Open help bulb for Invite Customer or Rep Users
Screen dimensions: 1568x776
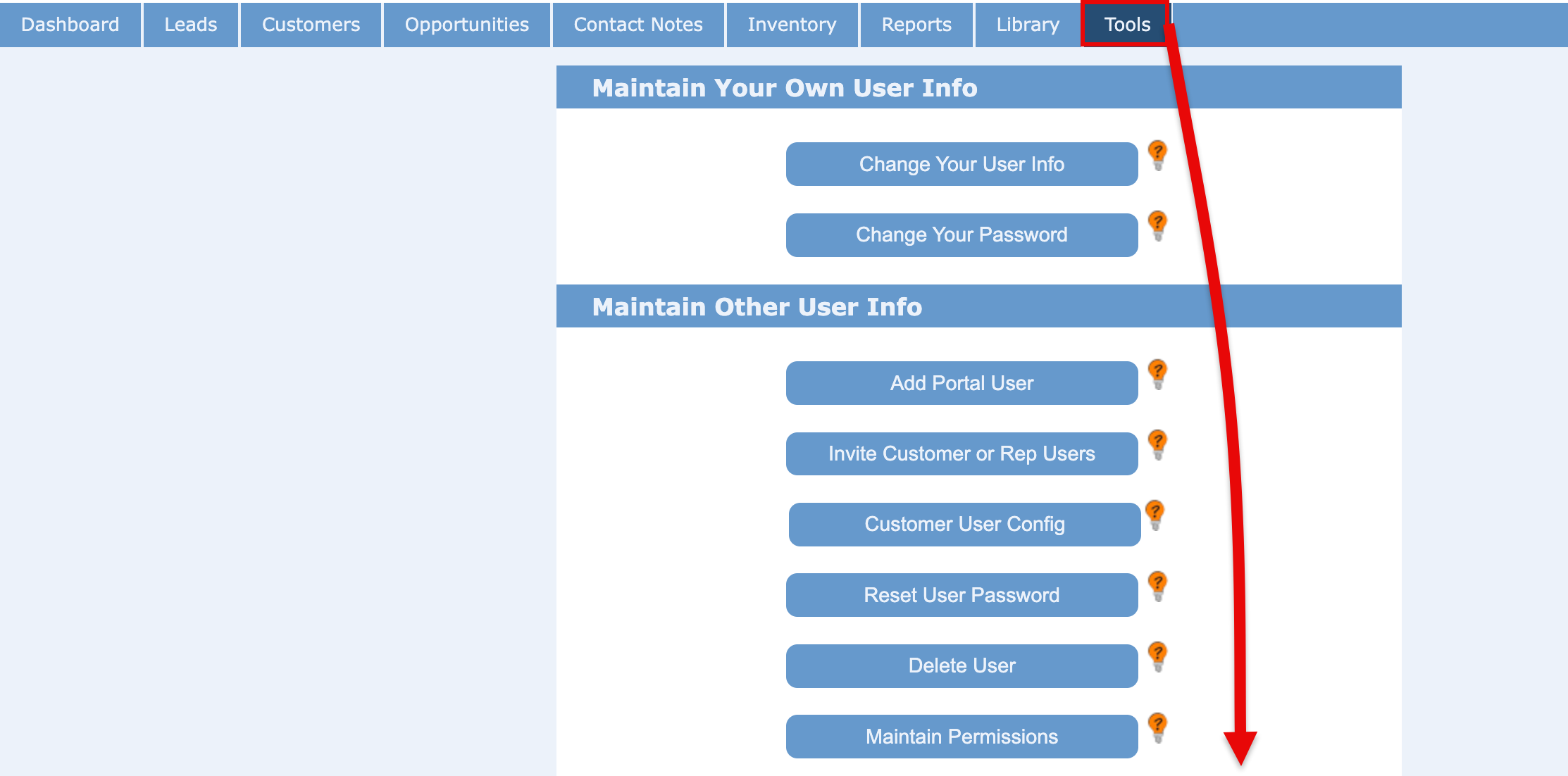[1157, 444]
